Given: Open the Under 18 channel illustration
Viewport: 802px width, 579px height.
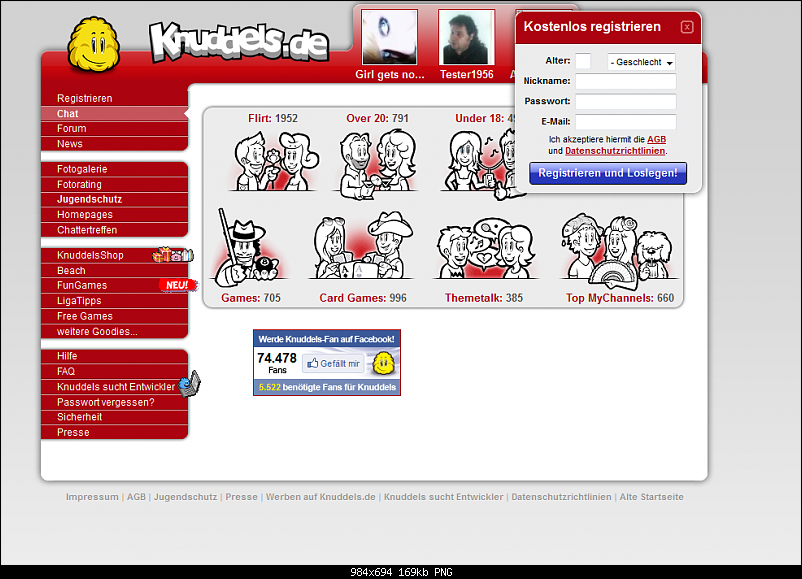Looking at the screenshot, I should [478, 164].
